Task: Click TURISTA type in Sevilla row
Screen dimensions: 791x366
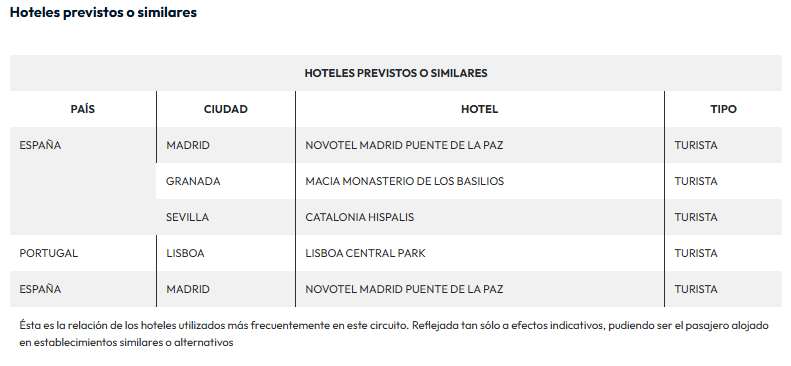Action: click(x=696, y=217)
